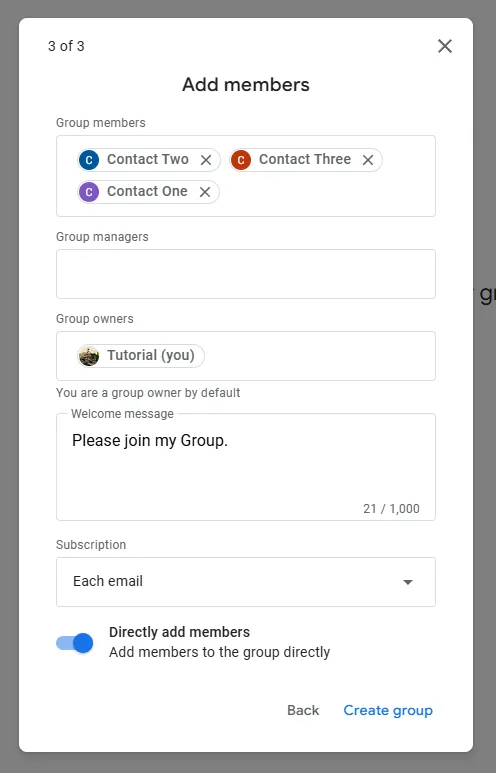Click the 'Please join my Group.' text
This screenshot has height=773, width=496.
pyautogui.click(x=150, y=440)
